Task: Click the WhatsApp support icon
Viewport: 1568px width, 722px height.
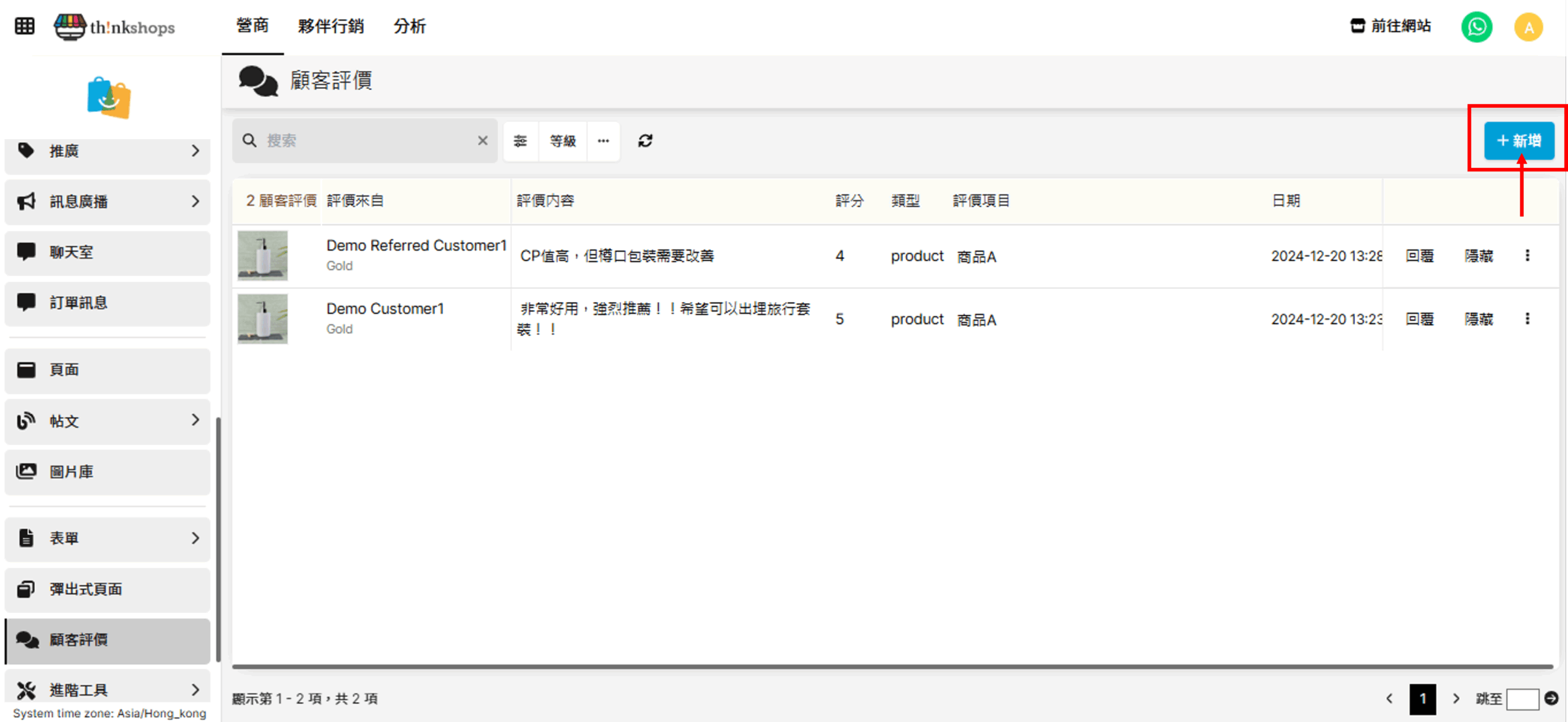Action: click(1476, 27)
